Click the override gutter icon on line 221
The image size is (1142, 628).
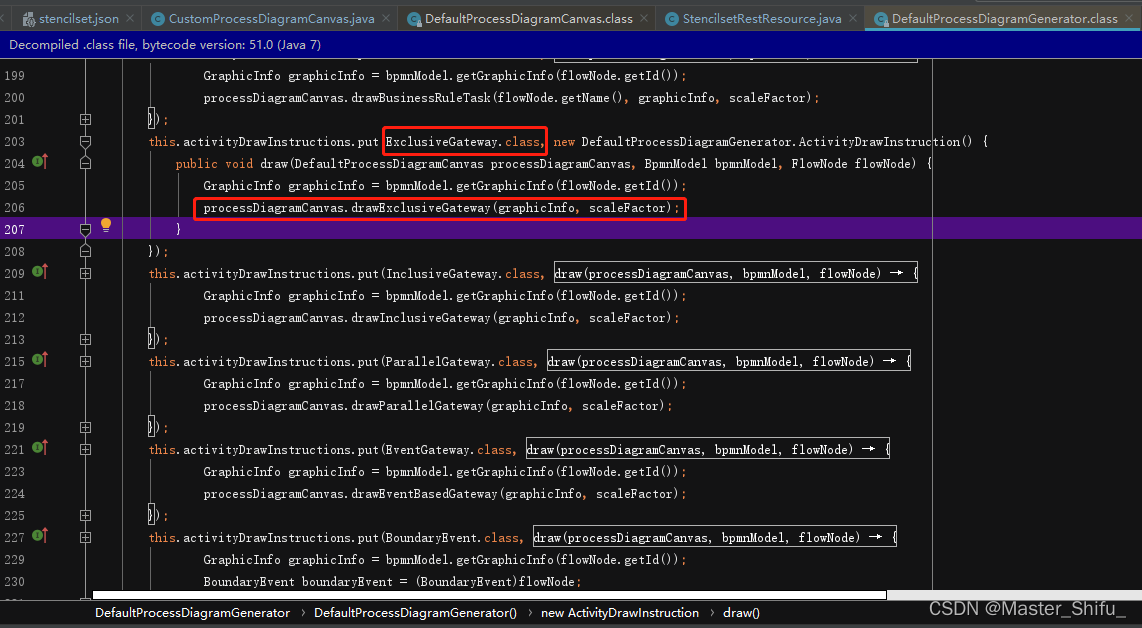click(x=40, y=447)
